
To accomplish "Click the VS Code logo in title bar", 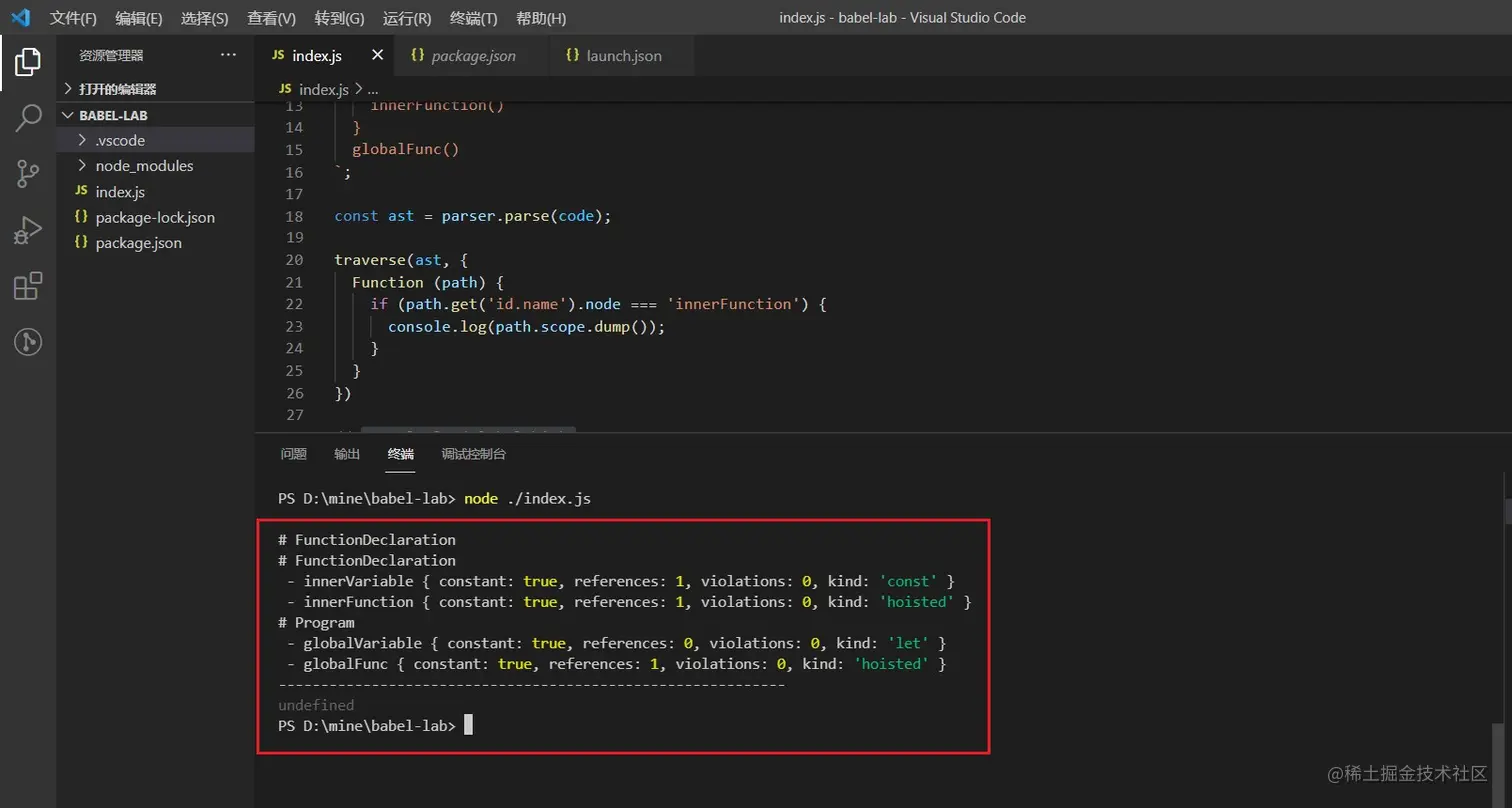I will (21, 18).
